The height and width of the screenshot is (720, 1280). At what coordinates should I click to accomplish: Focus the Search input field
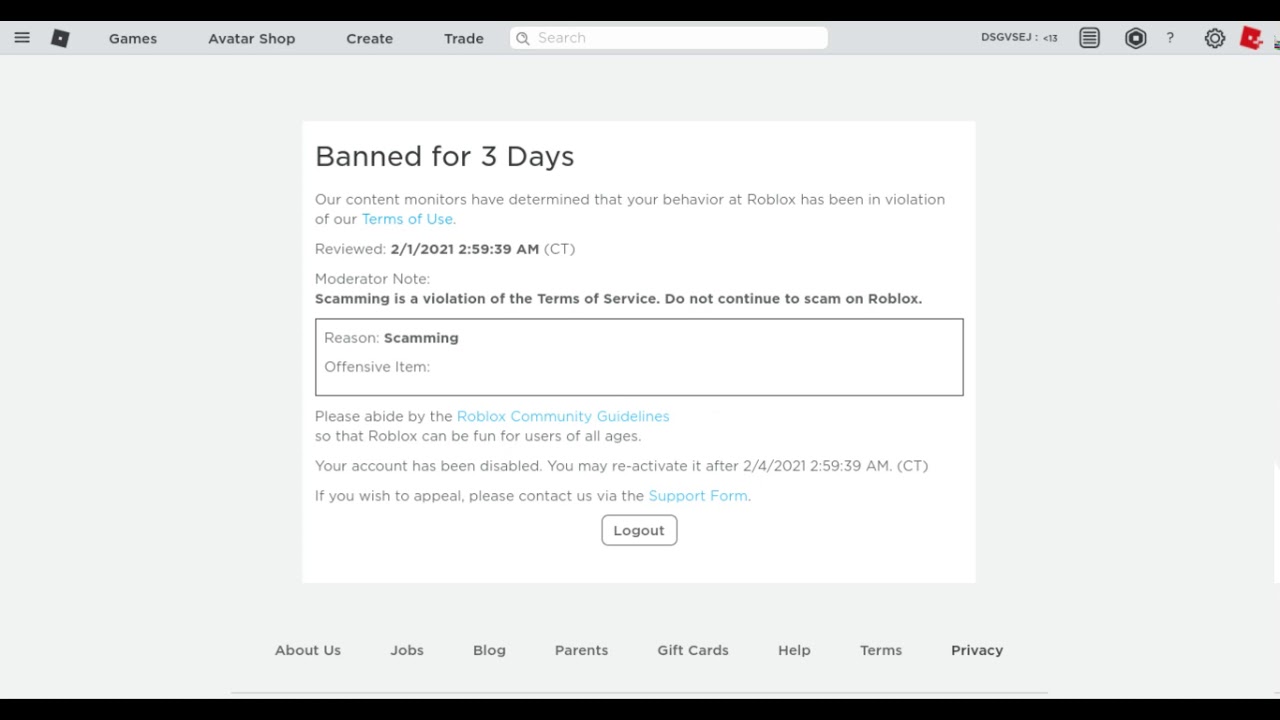click(669, 38)
